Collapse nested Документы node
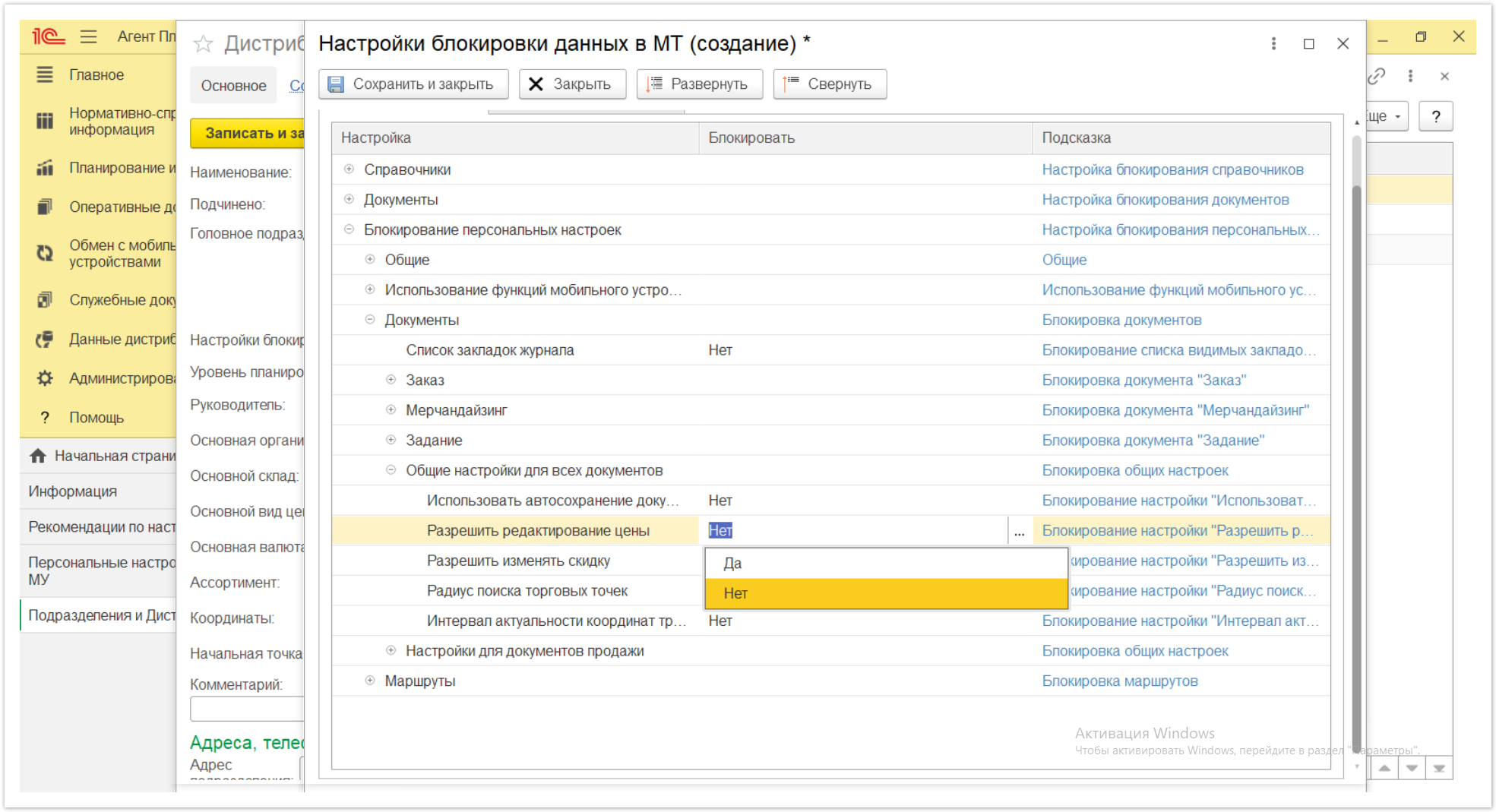The width and height of the screenshot is (1496, 812). [370, 320]
